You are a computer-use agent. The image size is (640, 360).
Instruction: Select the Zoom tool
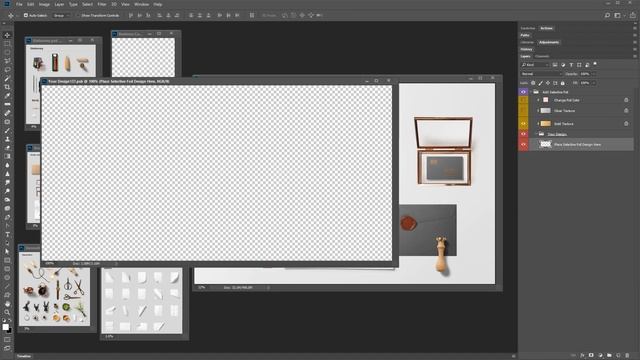click(7, 312)
